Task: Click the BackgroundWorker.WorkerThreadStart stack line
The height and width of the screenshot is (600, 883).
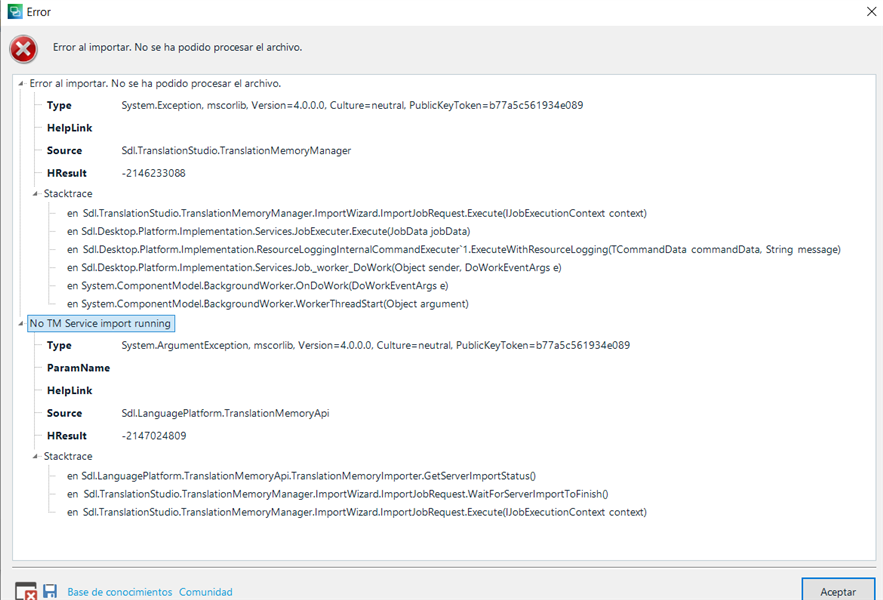Action: point(267,304)
